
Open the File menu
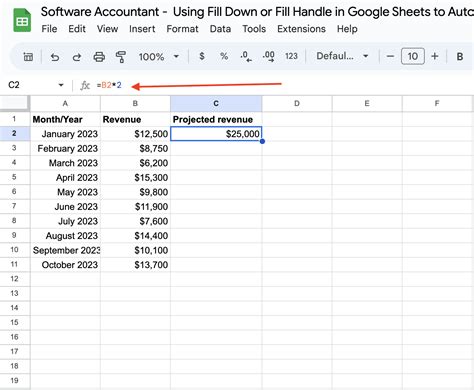(x=49, y=29)
